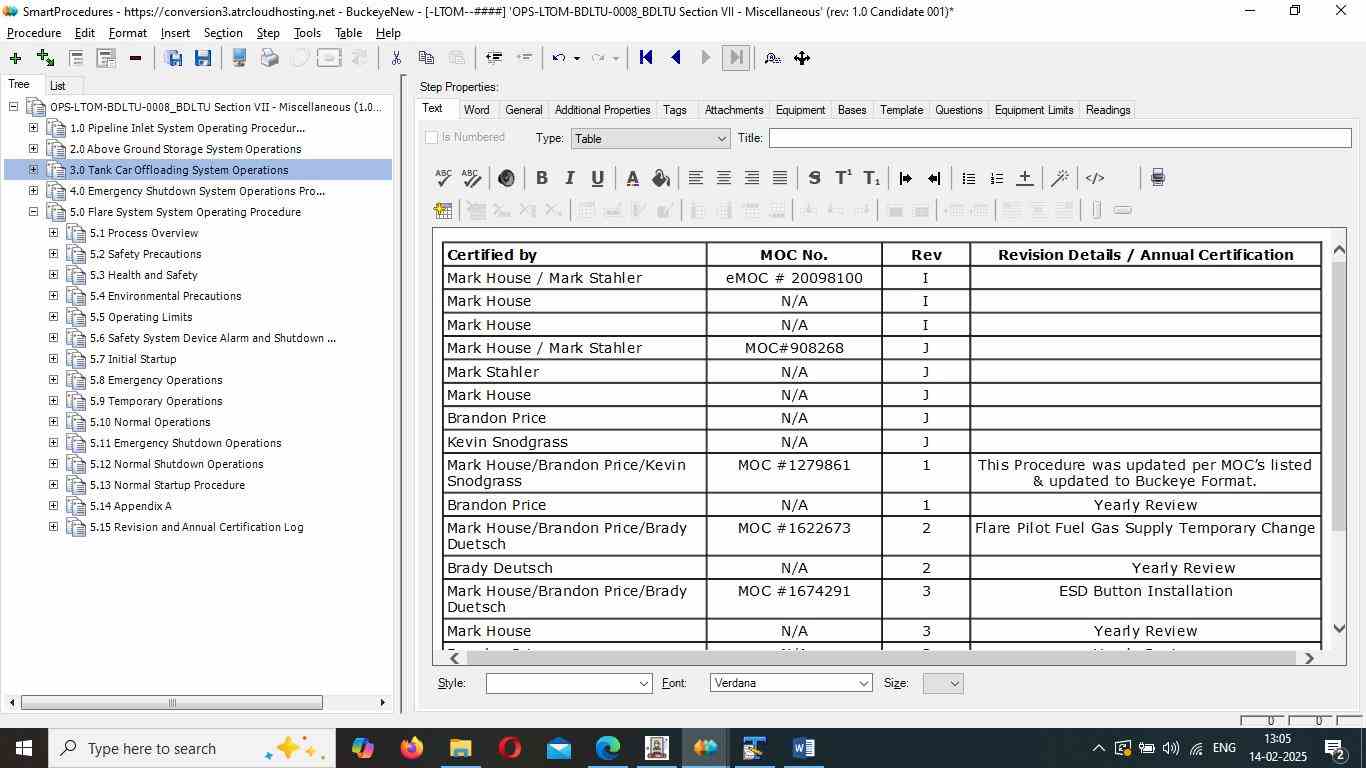
Task: Select 5.6 Safety System Device Alarm item
Action: [213, 338]
